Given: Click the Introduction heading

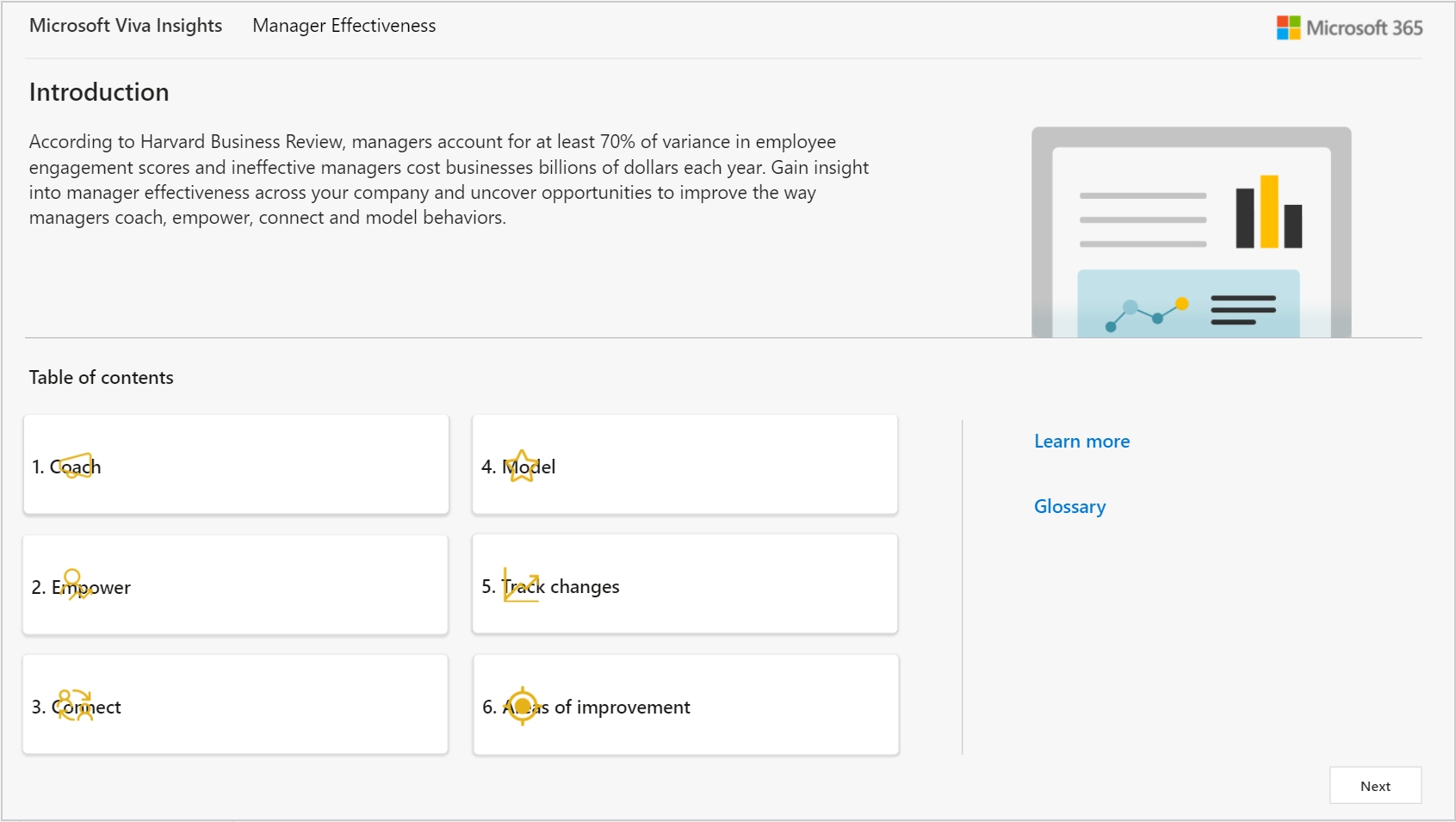Looking at the screenshot, I should 99,92.
